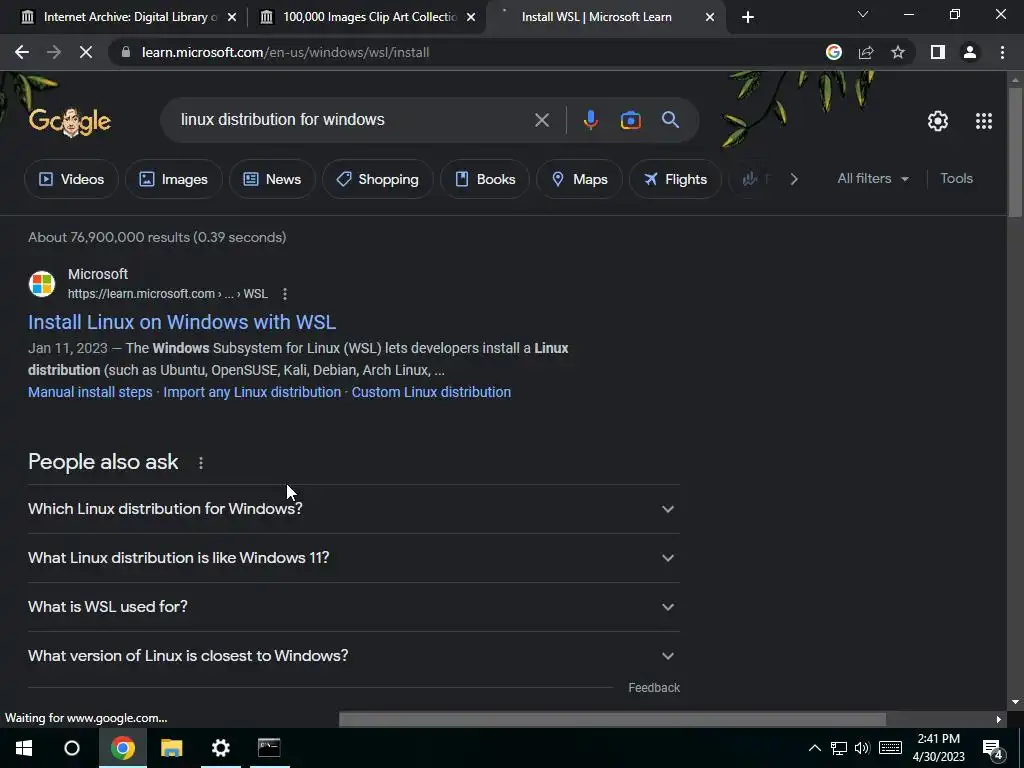Filter results by Videos

coord(71,179)
